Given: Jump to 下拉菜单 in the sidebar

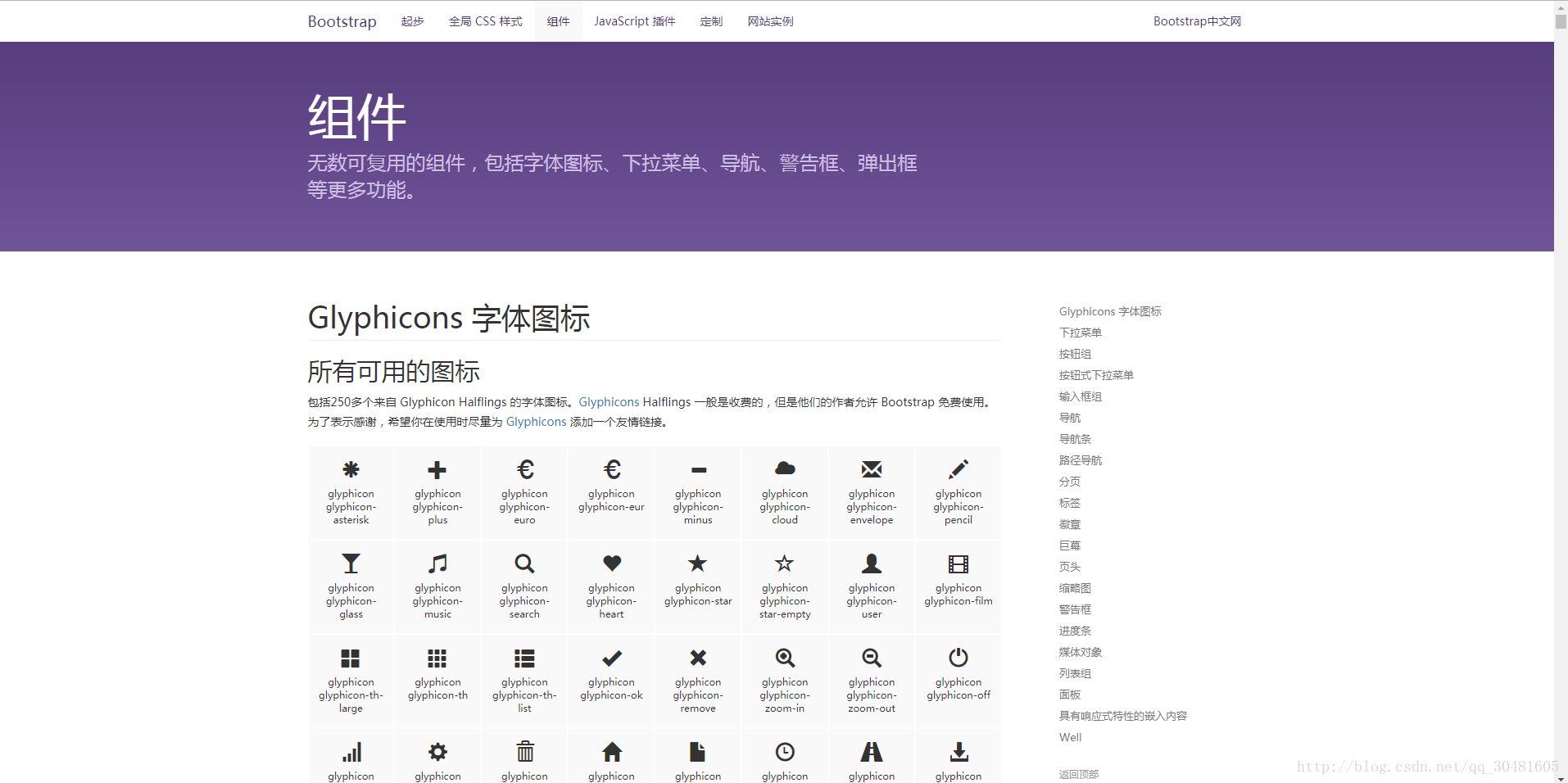Looking at the screenshot, I should (1081, 333).
